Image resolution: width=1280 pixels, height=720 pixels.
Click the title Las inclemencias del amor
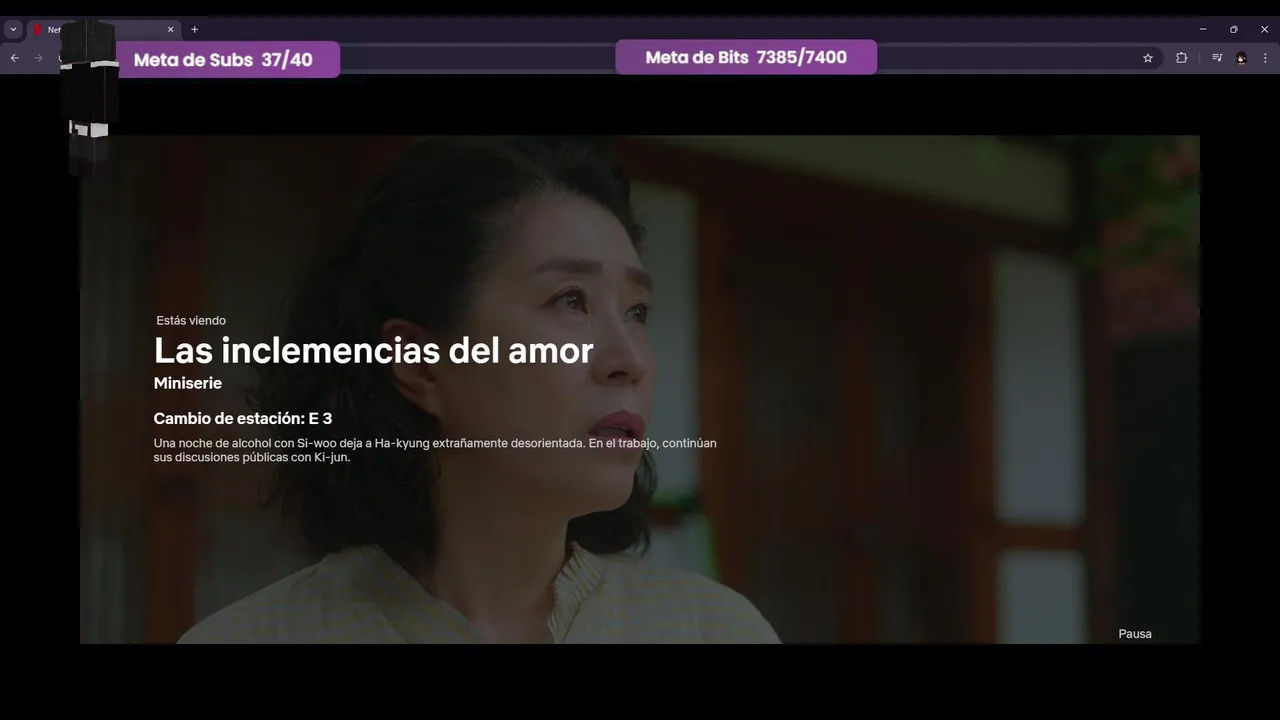373,350
